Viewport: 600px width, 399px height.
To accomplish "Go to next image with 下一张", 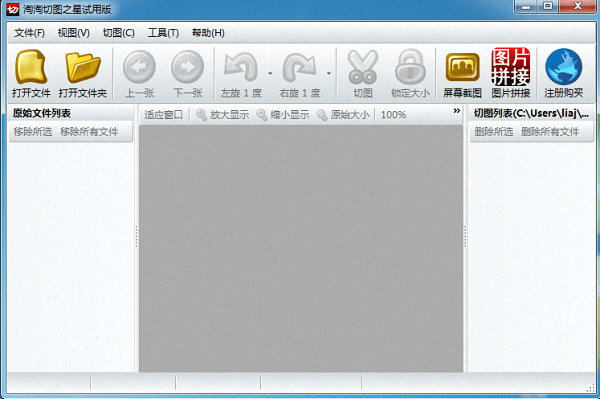I will (x=188, y=73).
